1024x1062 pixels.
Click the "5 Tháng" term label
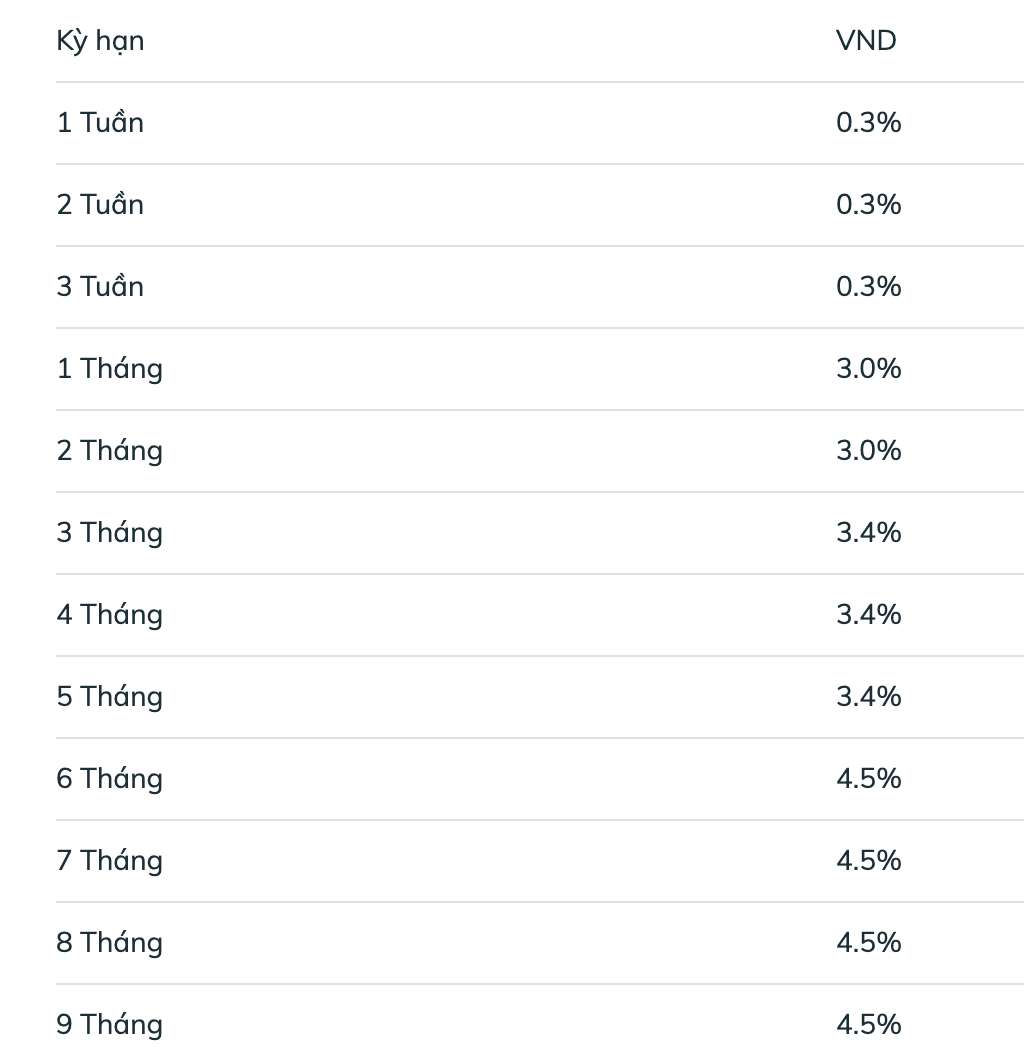click(x=109, y=697)
